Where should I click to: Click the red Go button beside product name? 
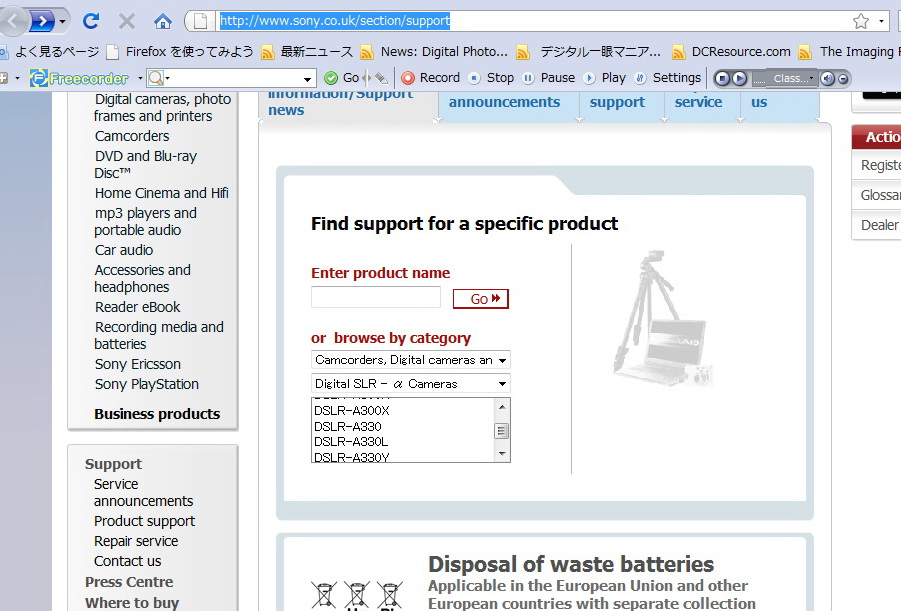[481, 299]
